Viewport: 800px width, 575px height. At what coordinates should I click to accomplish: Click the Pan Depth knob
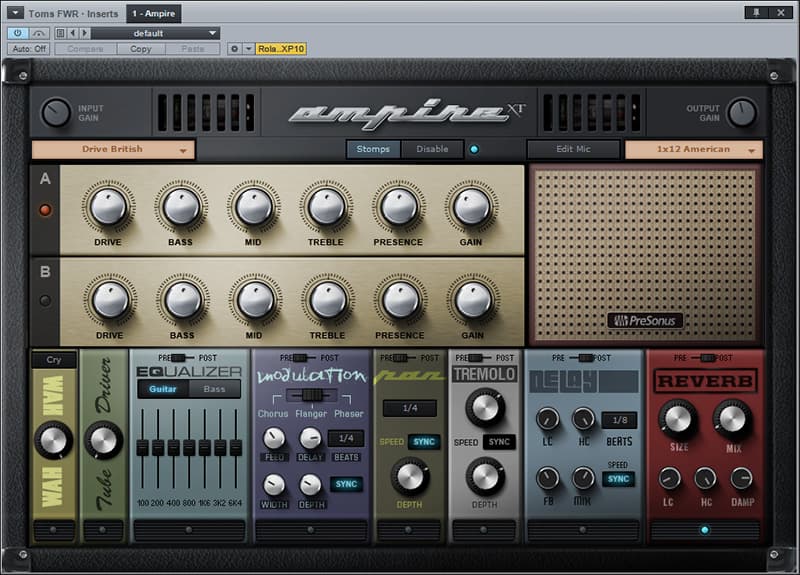click(410, 477)
